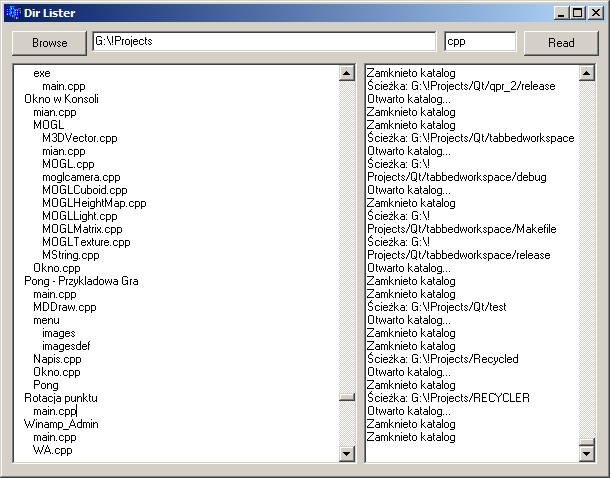Select the exe folder entry

pyautogui.click(x=42, y=73)
